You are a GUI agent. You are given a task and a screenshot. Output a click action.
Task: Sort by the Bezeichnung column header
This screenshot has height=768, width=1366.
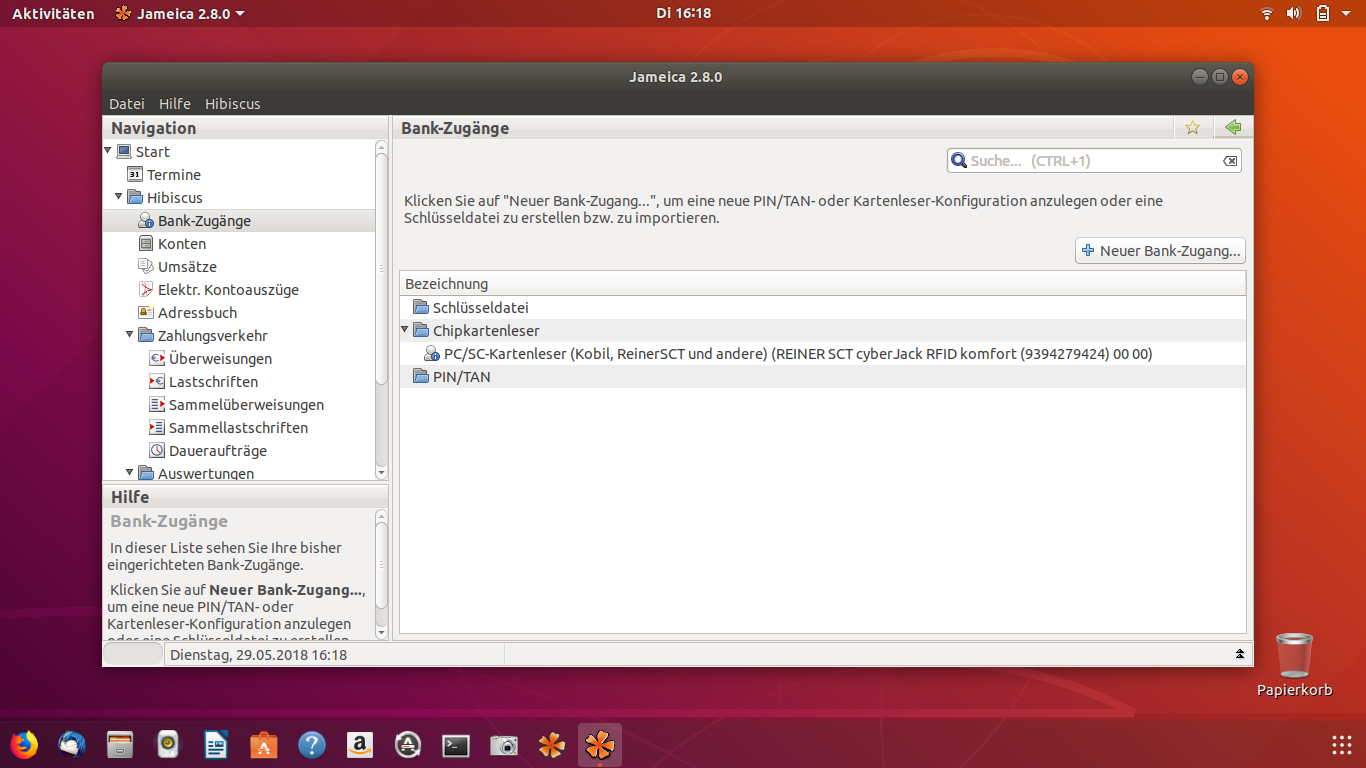(822, 284)
